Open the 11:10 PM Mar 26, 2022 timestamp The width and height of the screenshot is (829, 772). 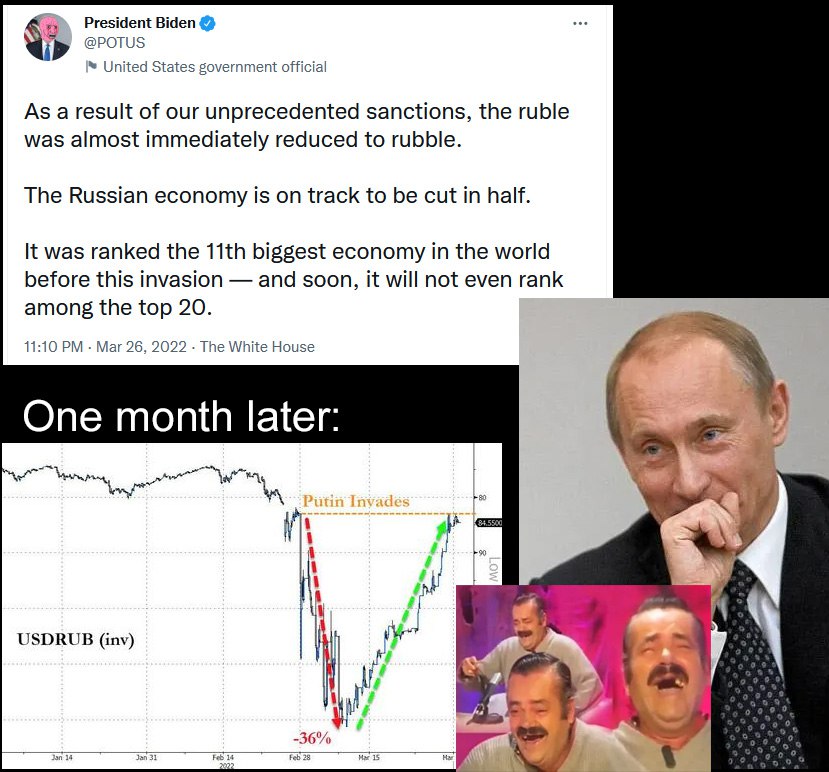[x=106, y=347]
